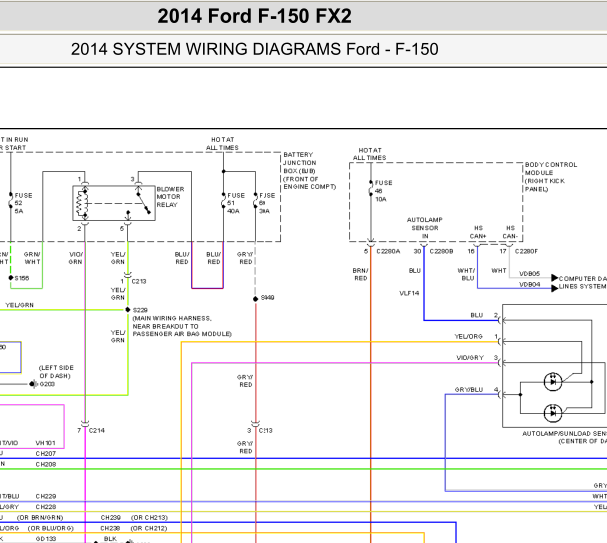The image size is (607, 543).
Task: Select connector label C2280B
Action: click(x=441, y=252)
